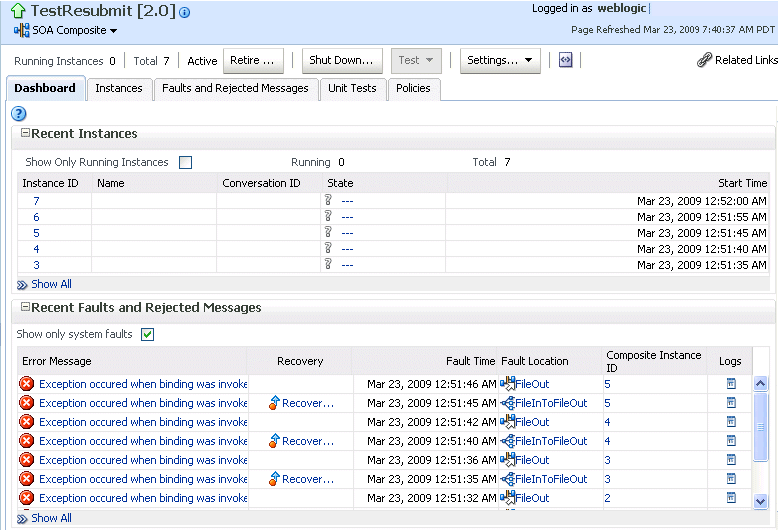
Task: Click the FileInToFileOut component icon at 12:51:45 AM
Action: [x=507, y=402]
